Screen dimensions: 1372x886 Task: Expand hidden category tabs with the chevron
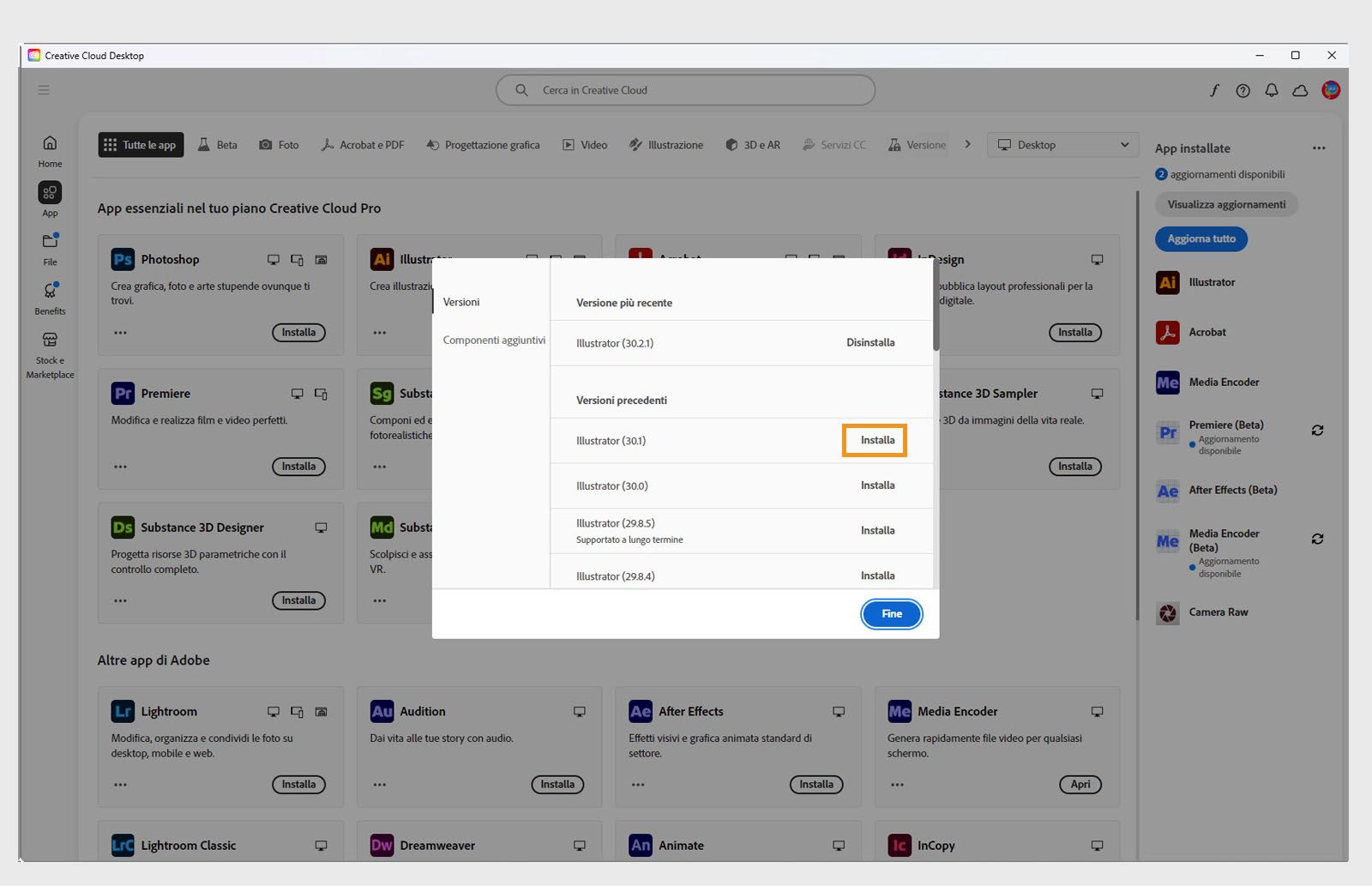tap(967, 144)
